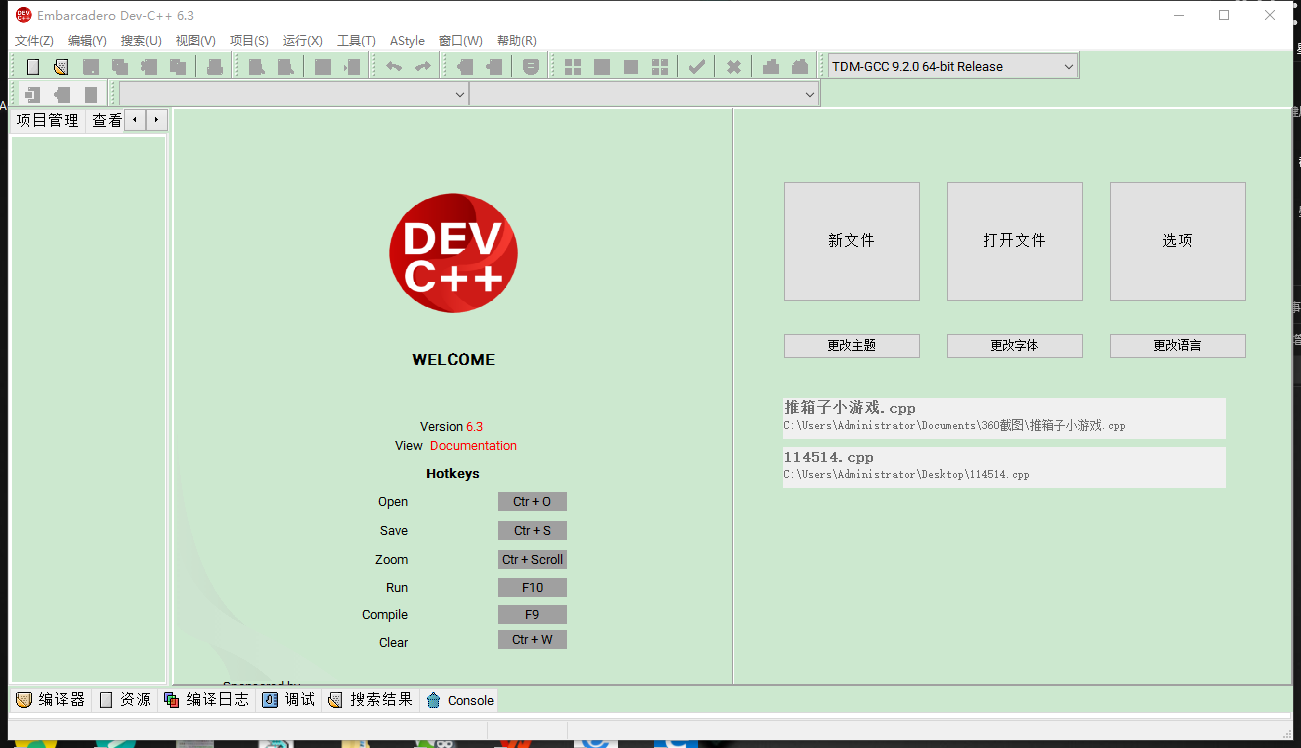This screenshot has width=1301, height=748.
Task: Click the Ctr + Scroll hotkey label
Action: coord(532,560)
